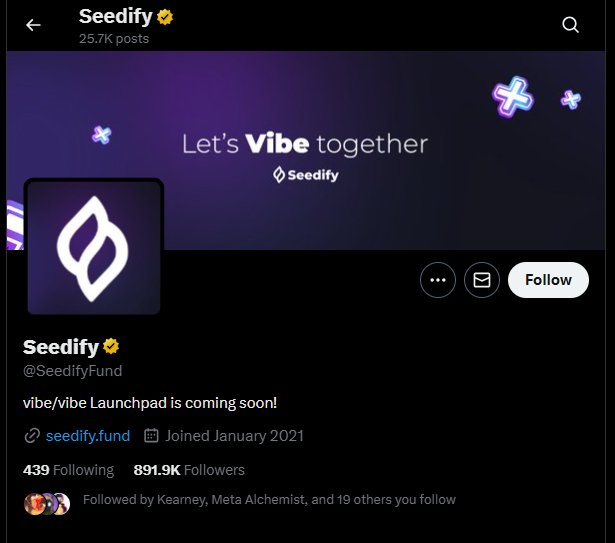View the 439 Following list
This screenshot has height=543, width=615.
(x=69, y=470)
